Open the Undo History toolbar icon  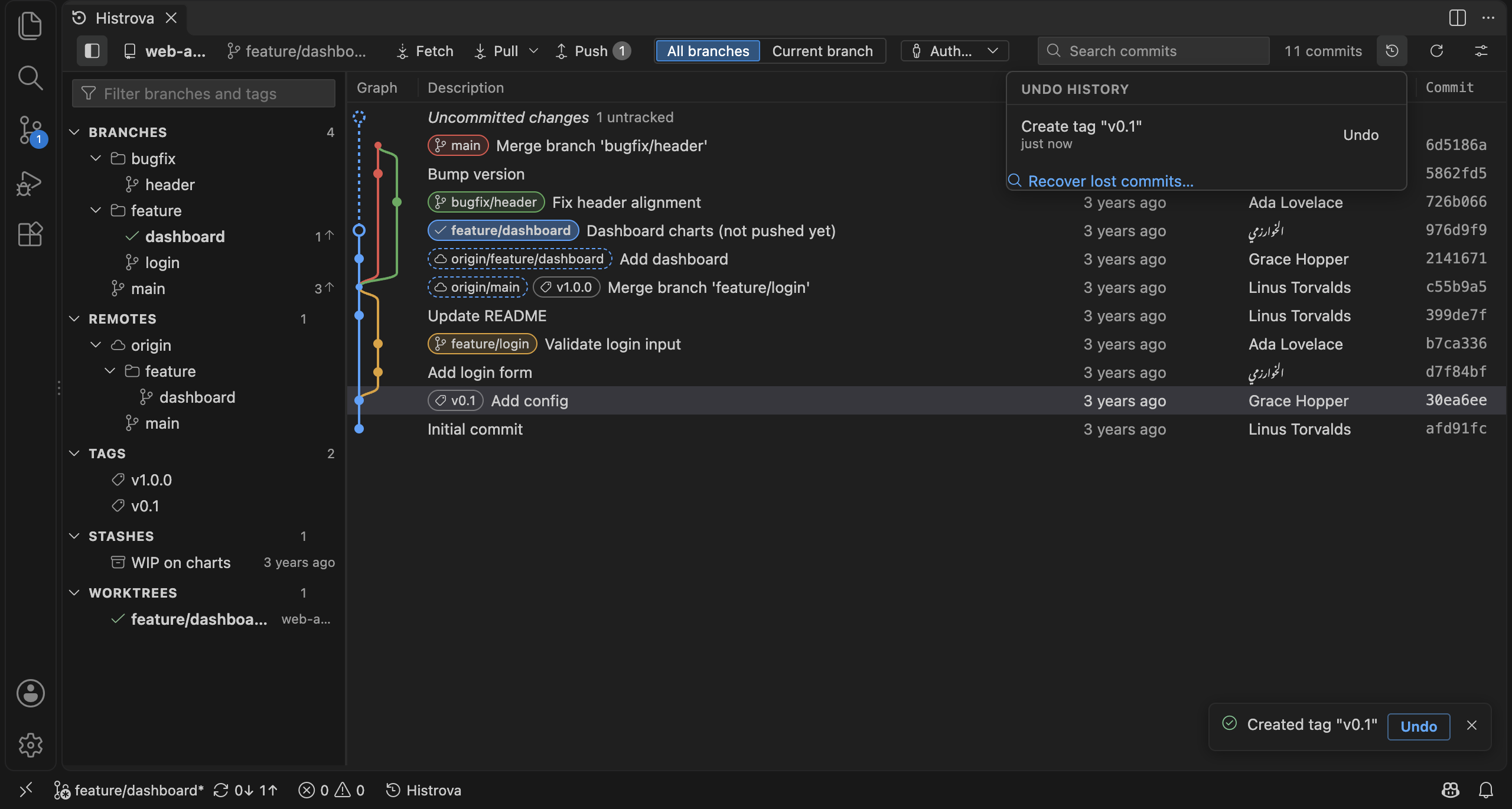1392,51
